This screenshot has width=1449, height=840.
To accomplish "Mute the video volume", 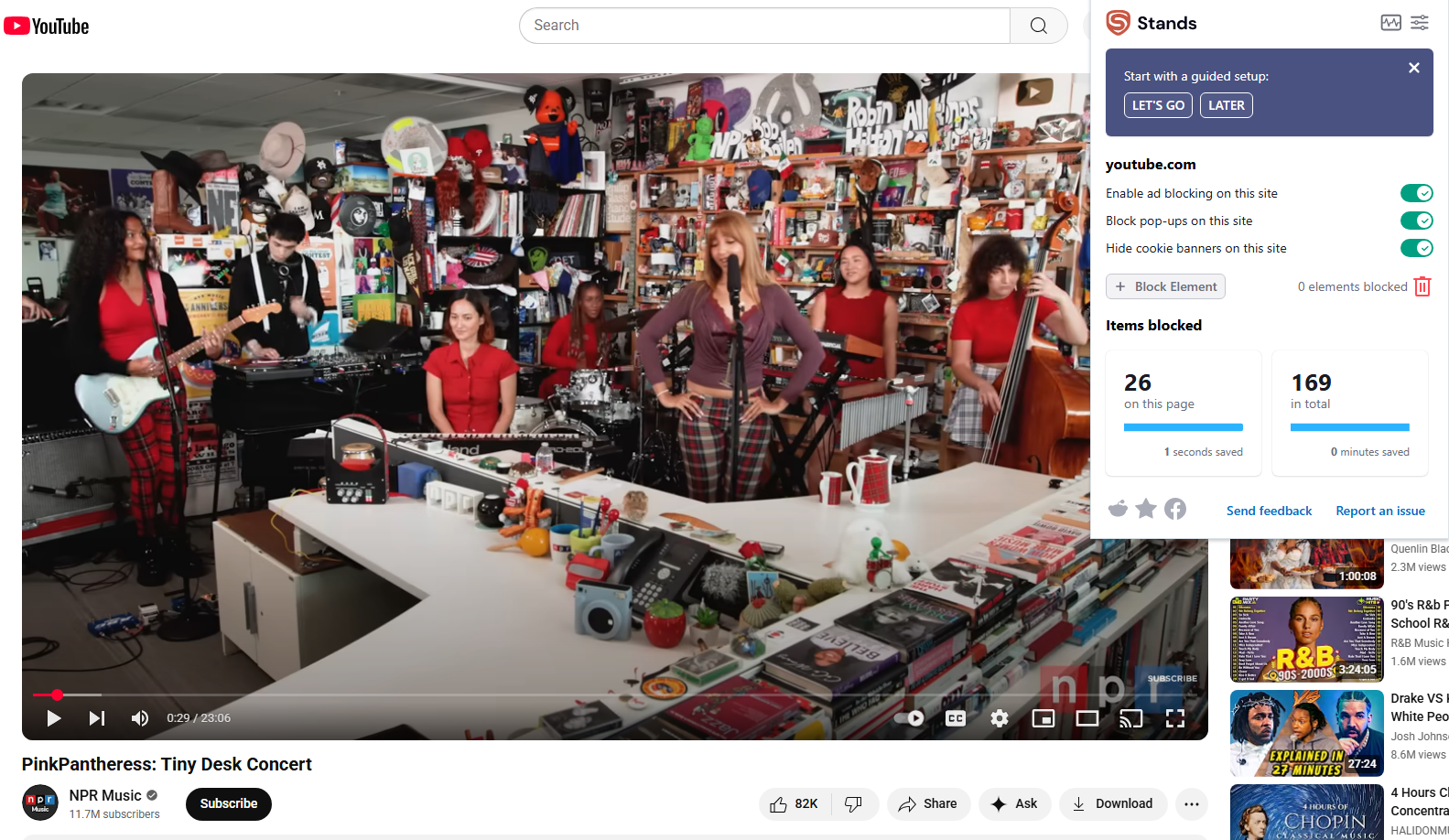I will click(x=139, y=718).
